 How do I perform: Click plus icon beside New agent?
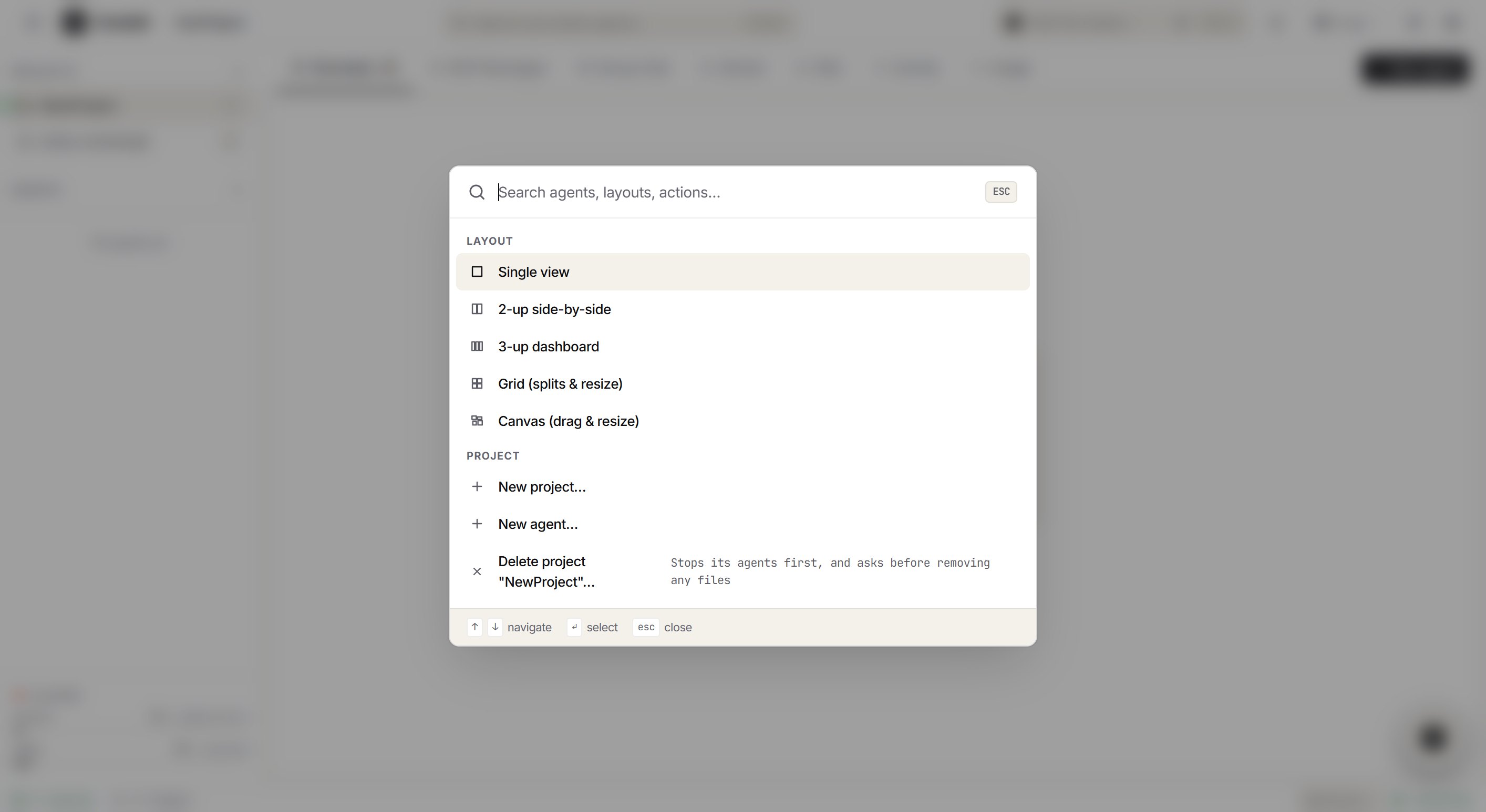click(x=477, y=524)
